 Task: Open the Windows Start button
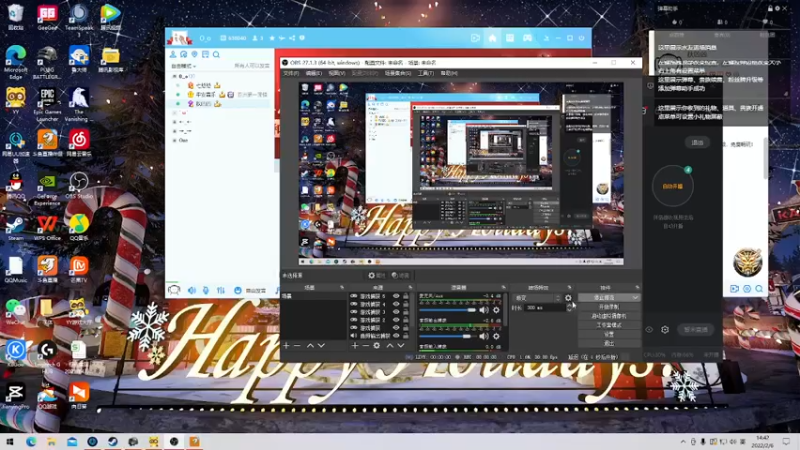(x=10, y=442)
